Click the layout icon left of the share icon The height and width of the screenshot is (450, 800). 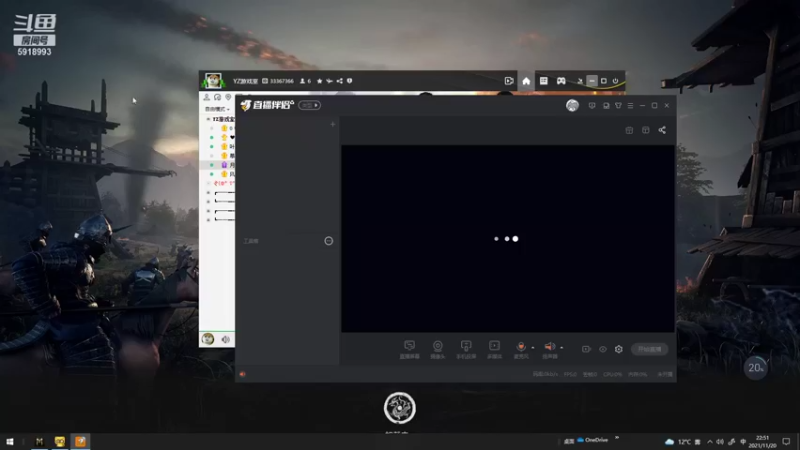coord(645,130)
